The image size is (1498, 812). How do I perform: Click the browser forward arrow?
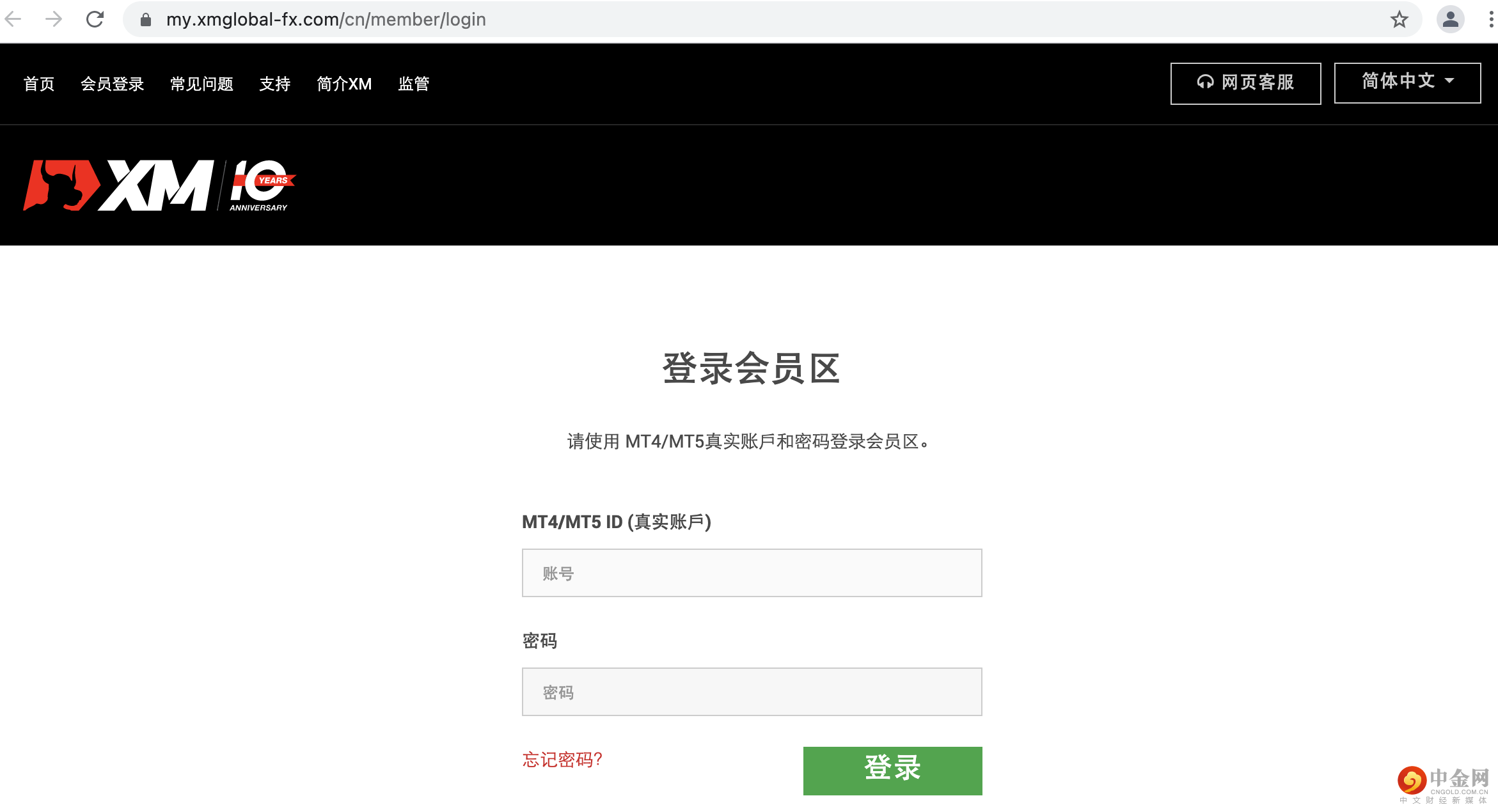tap(54, 20)
